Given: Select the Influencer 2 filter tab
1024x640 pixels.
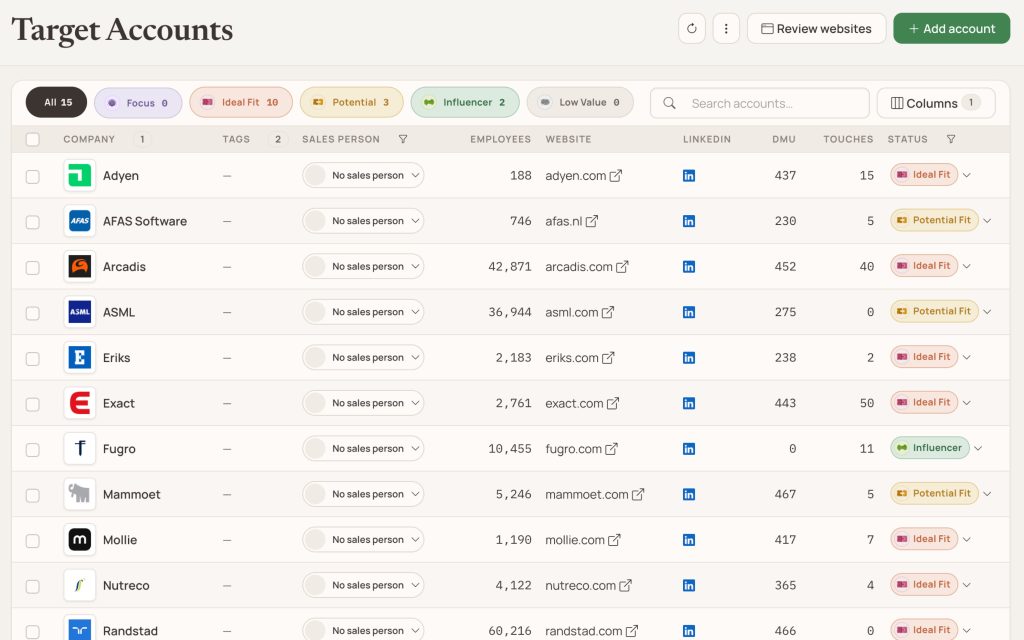Looking at the screenshot, I should [465, 103].
